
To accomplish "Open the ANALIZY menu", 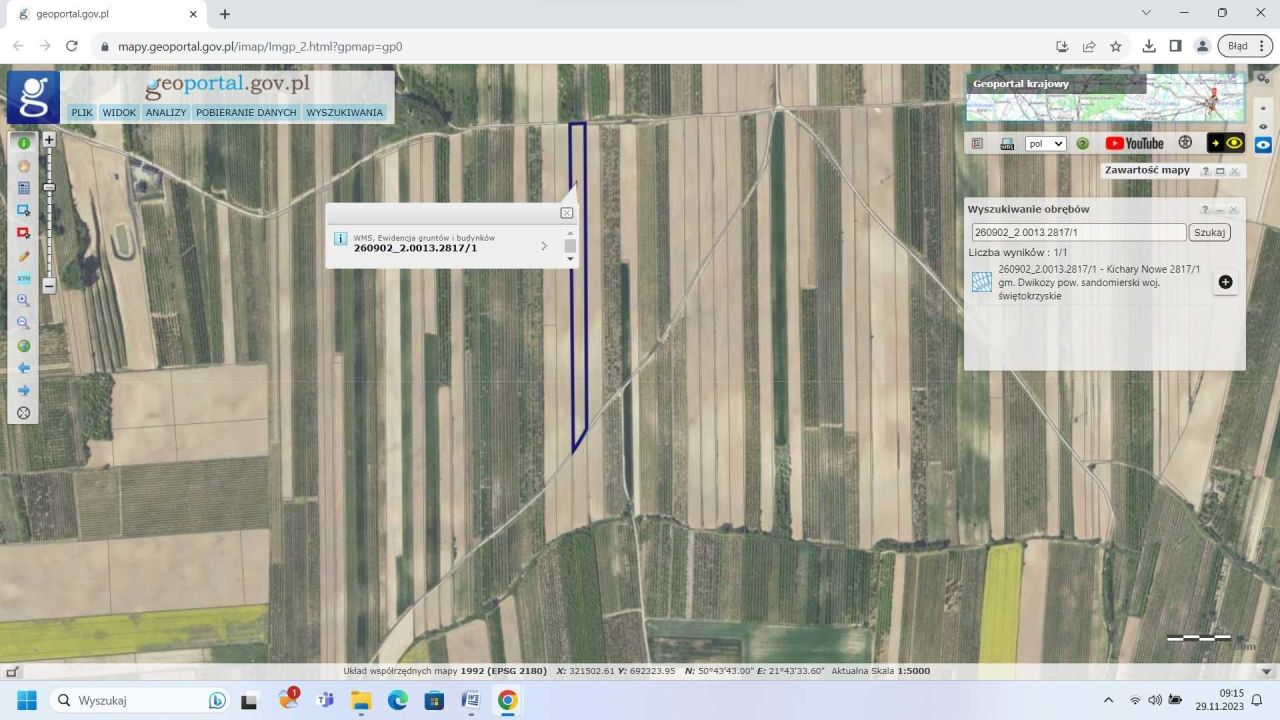I will [x=166, y=112].
